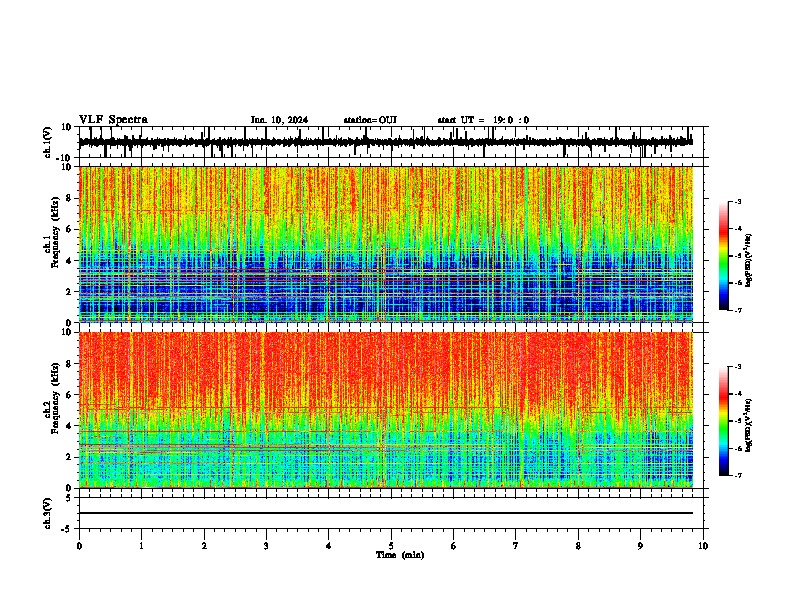
Task: Click the ch.2 spectrogram color scale bar
Action: click(724, 421)
